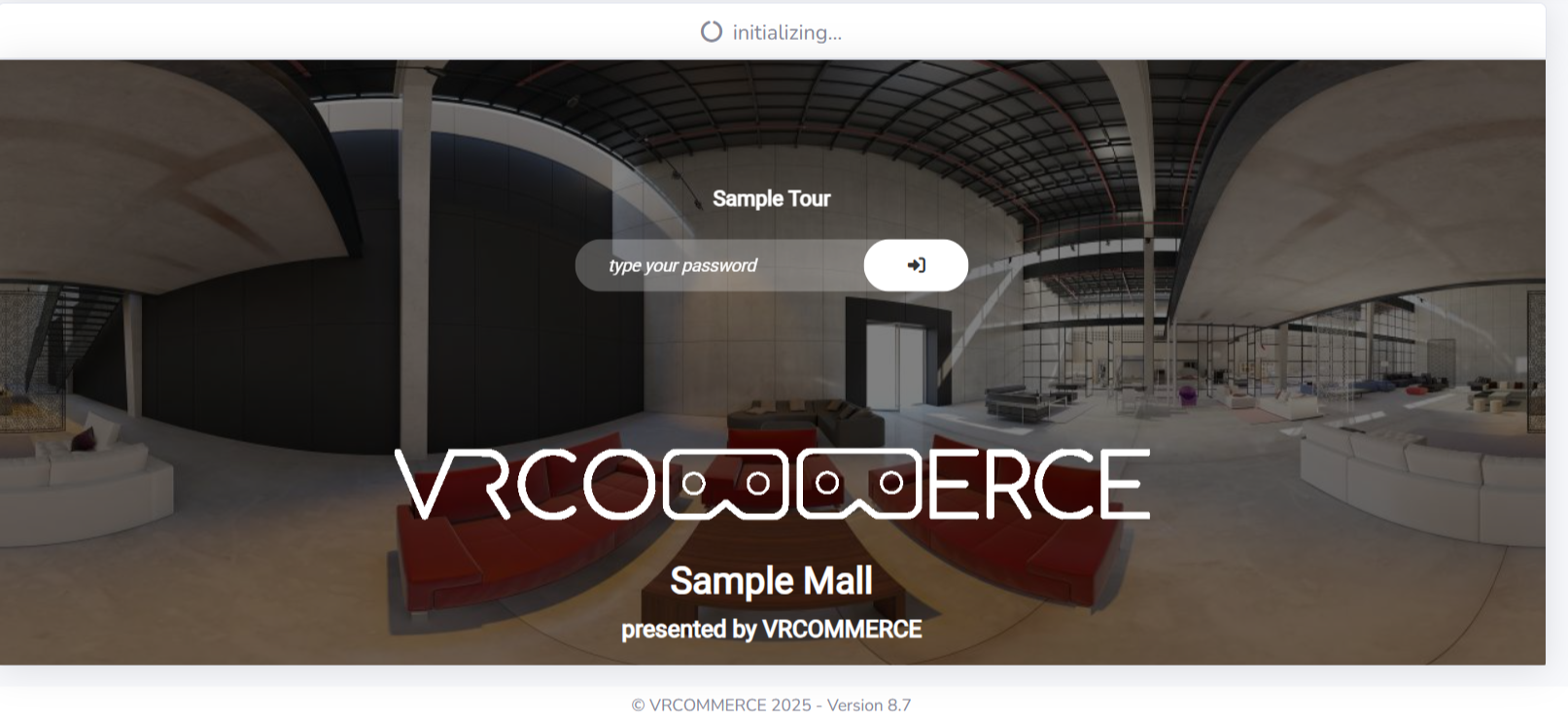Viewport: 1568px width, 720px height.
Task: Click the login arrow icon
Action: (x=916, y=265)
